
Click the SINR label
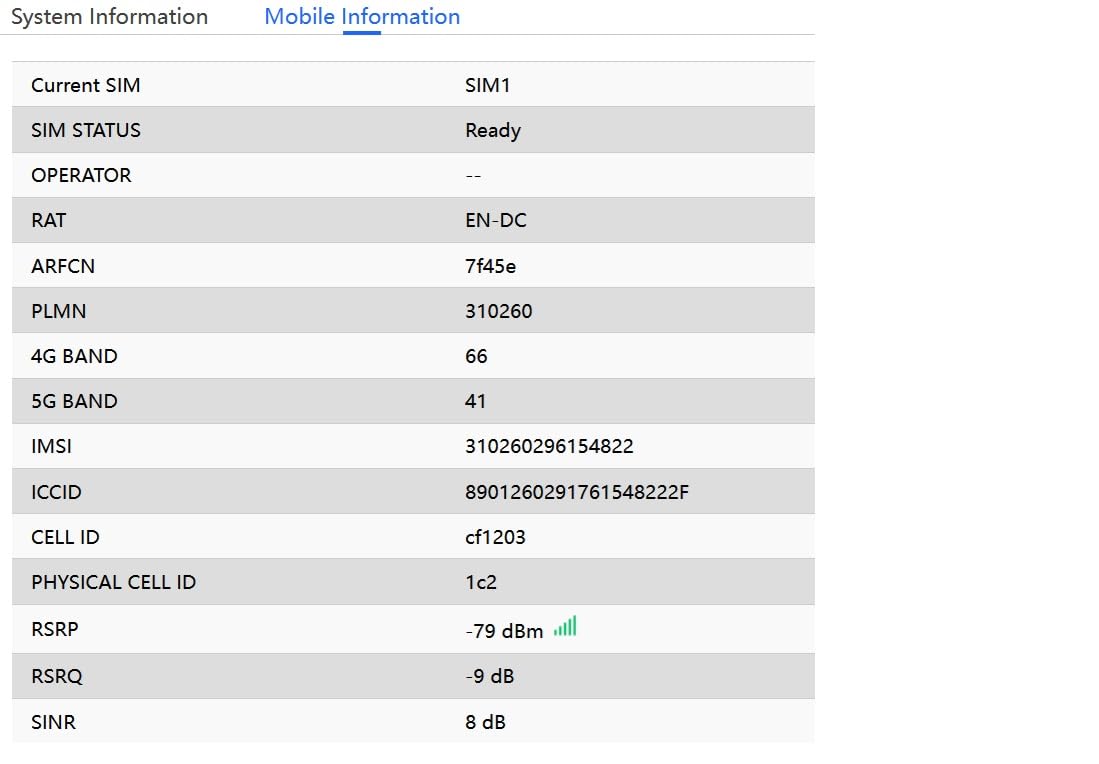coord(53,722)
